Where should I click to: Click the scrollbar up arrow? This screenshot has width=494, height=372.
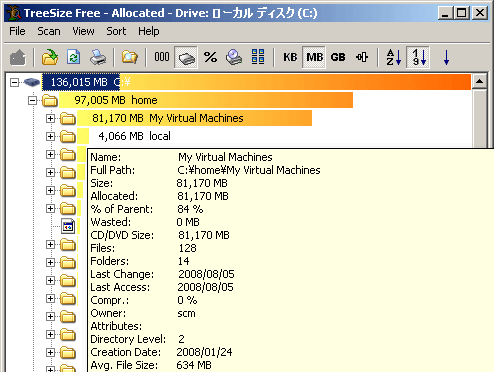479,81
